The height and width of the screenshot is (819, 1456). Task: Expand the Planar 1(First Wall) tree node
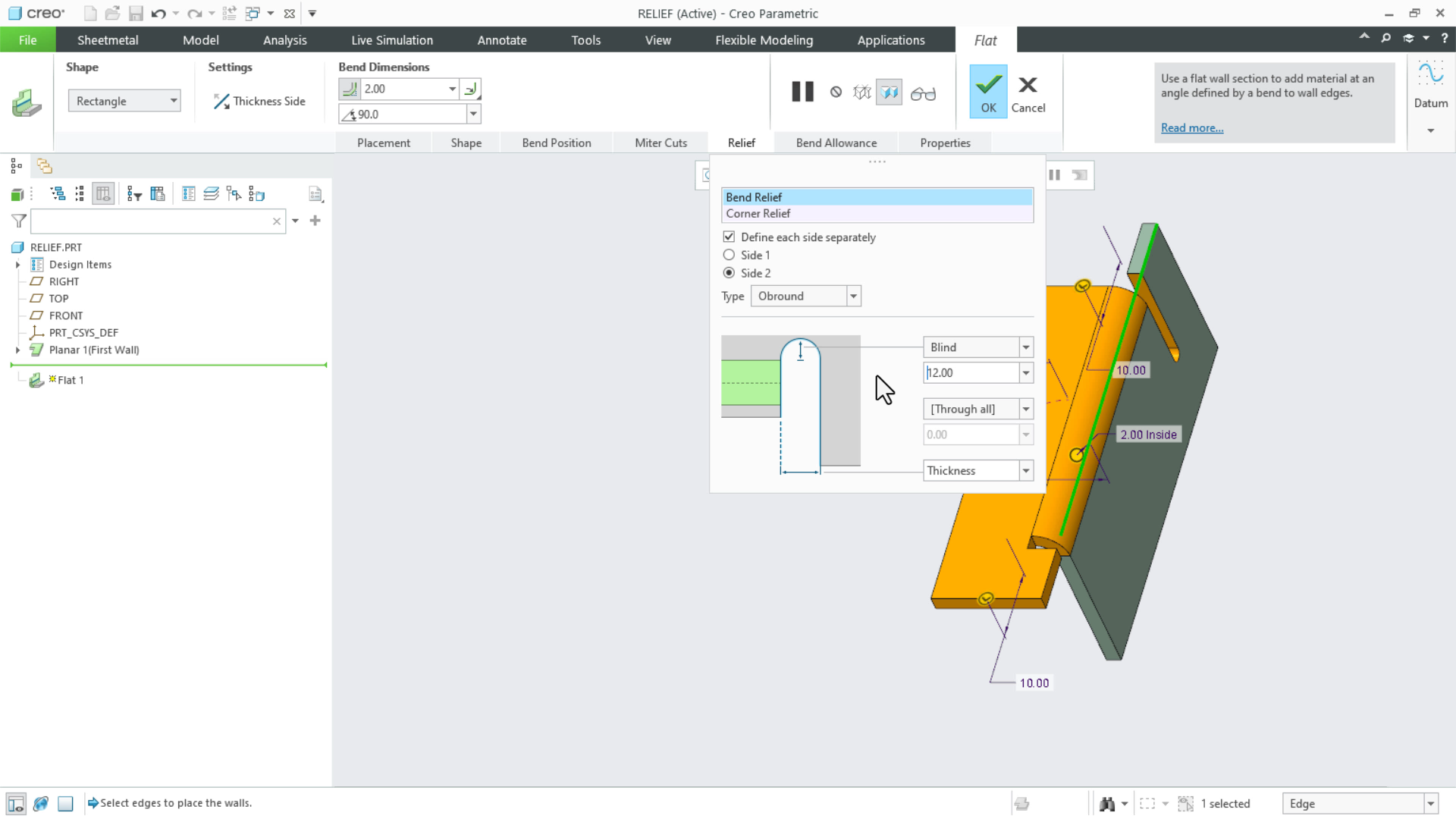[x=18, y=350]
